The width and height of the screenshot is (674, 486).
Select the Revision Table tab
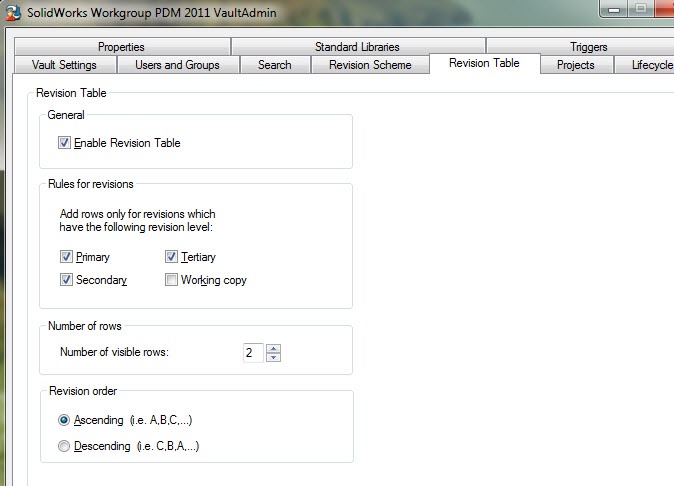click(x=484, y=63)
